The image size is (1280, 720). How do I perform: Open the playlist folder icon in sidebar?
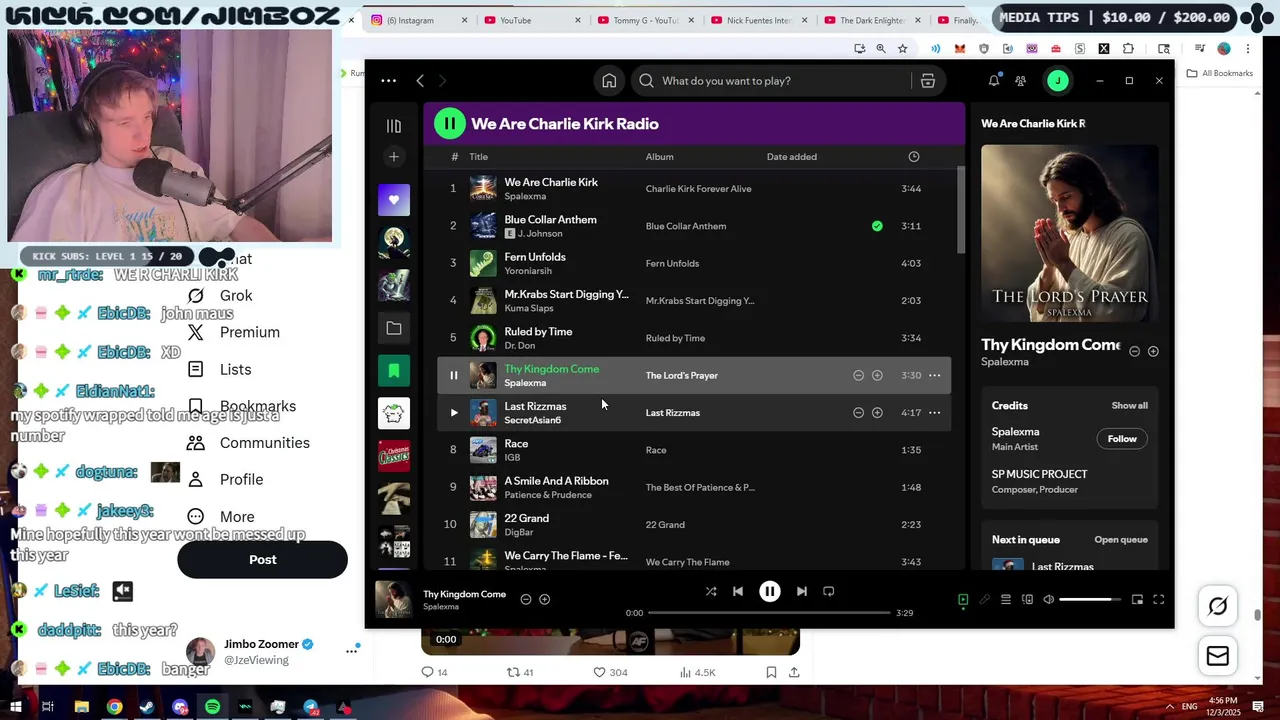(394, 328)
